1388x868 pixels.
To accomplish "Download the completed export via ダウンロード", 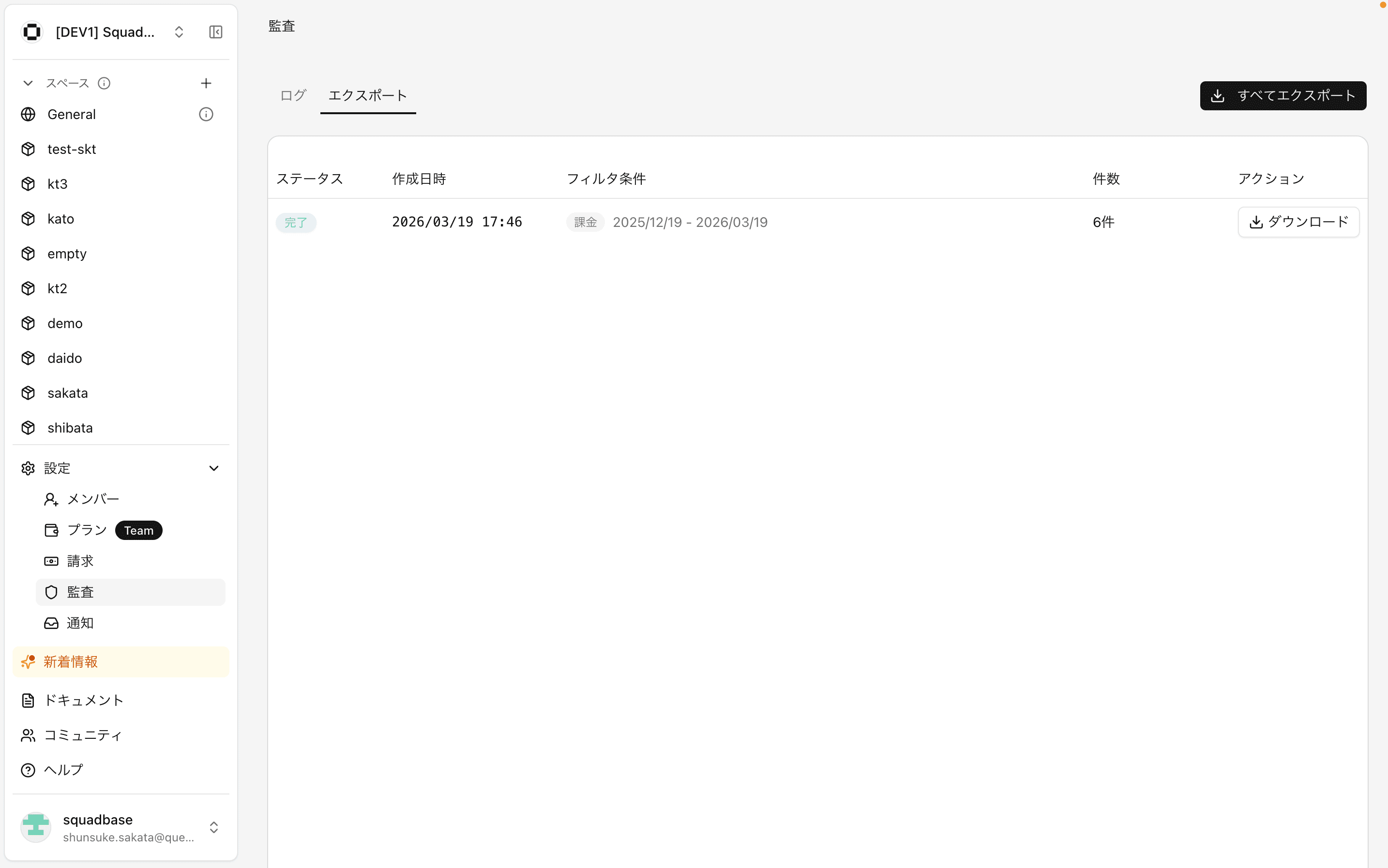I will tap(1298, 222).
